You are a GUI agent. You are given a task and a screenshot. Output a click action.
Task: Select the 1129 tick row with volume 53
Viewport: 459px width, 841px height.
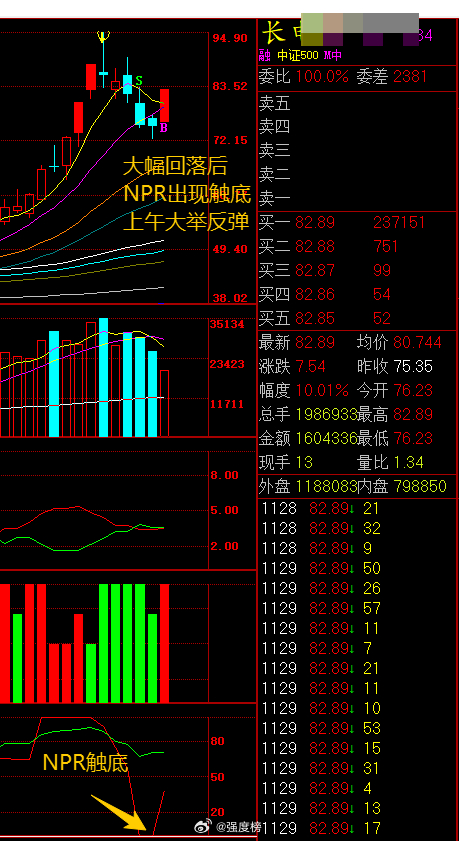click(358, 728)
